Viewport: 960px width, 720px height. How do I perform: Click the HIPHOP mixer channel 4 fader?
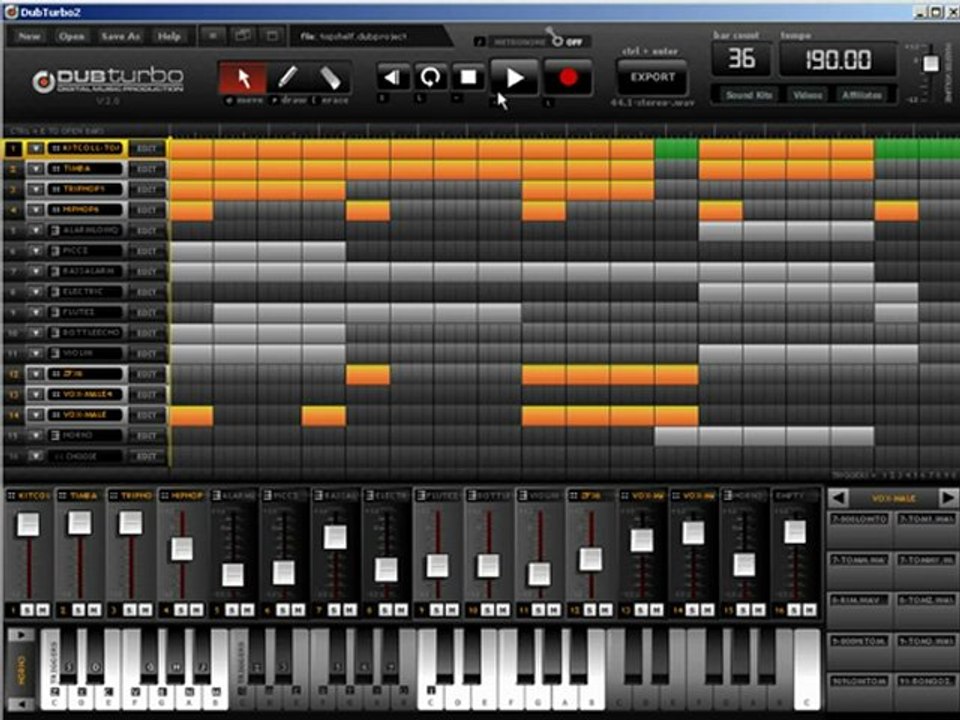[x=182, y=549]
